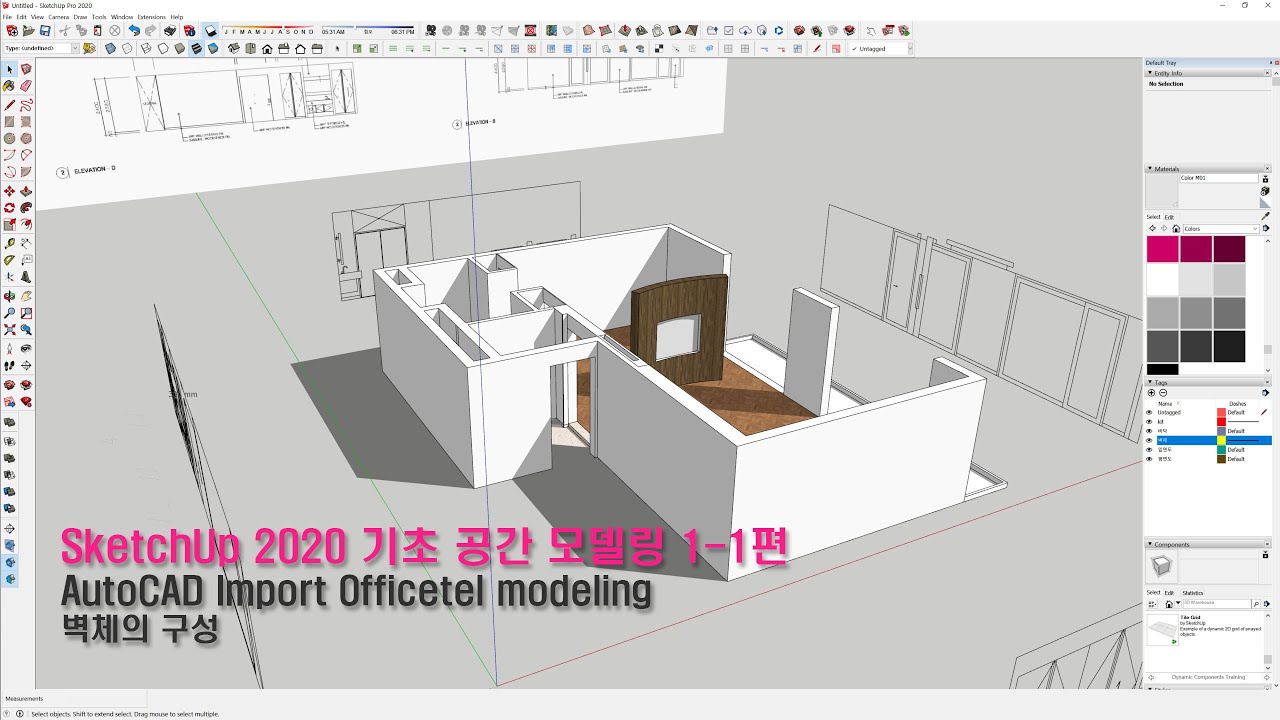This screenshot has width=1280, height=720.
Task: Click the Untagged tag red color swatch
Action: coord(1221,412)
